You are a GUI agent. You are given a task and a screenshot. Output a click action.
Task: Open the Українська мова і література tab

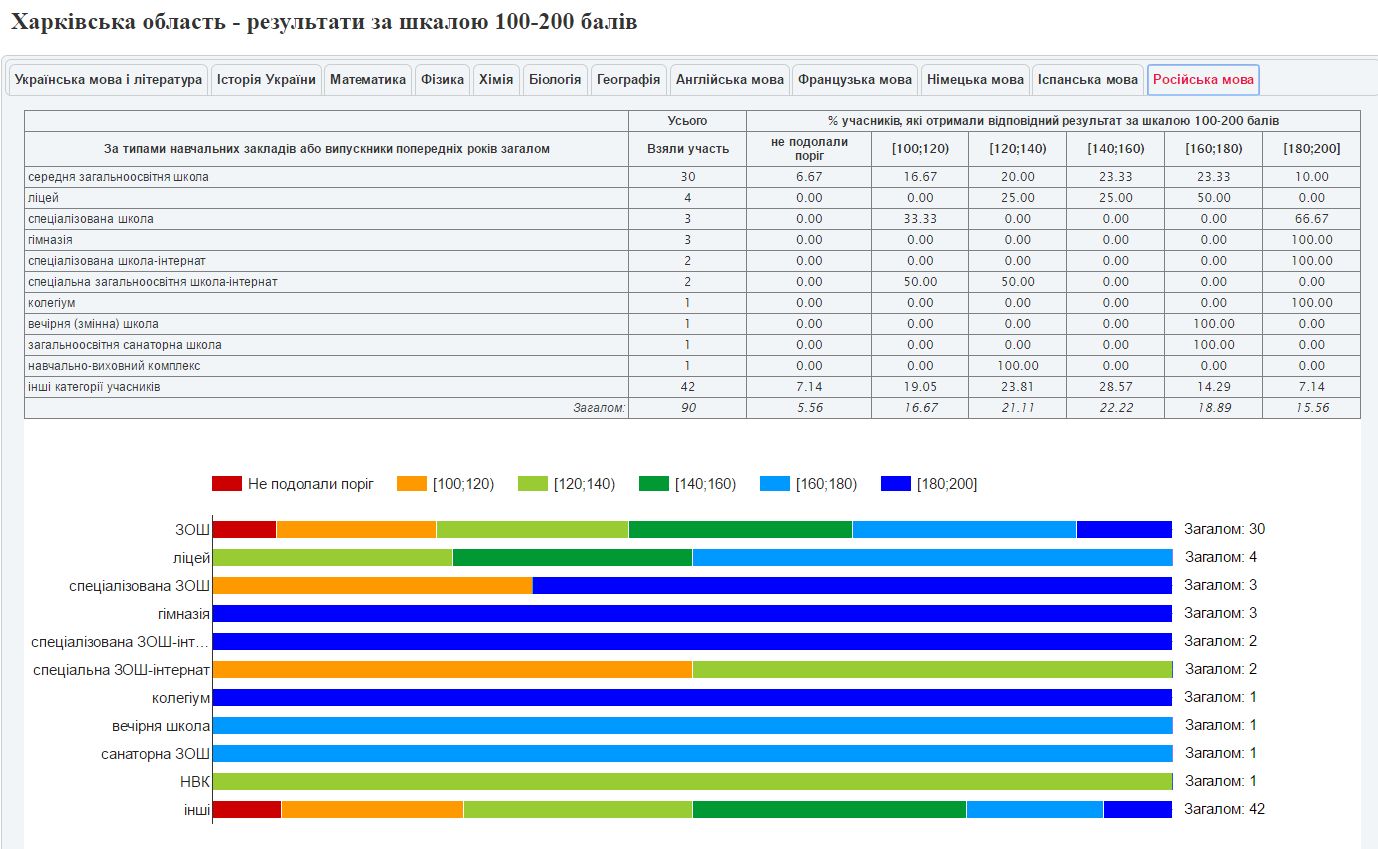pos(108,80)
